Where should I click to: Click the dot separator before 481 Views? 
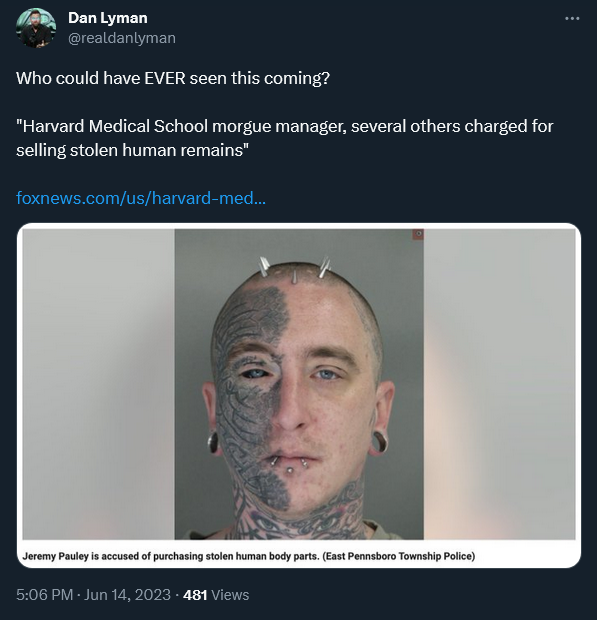click(x=177, y=595)
